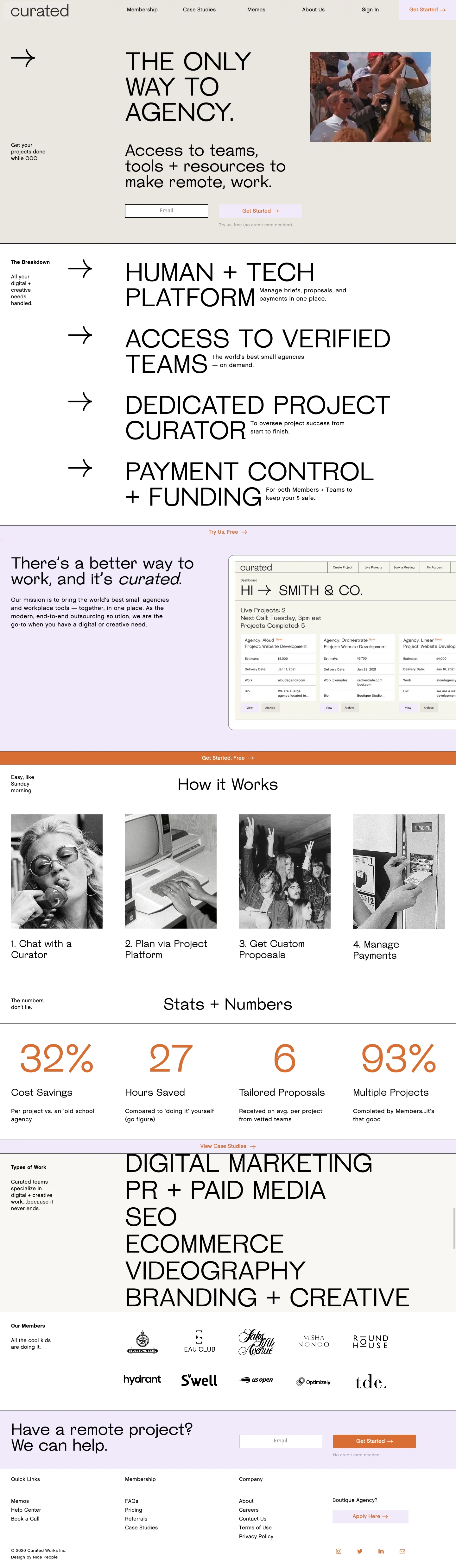Click the Get Custom Proposals photo
This screenshot has height=1568, width=456.
click(x=285, y=871)
